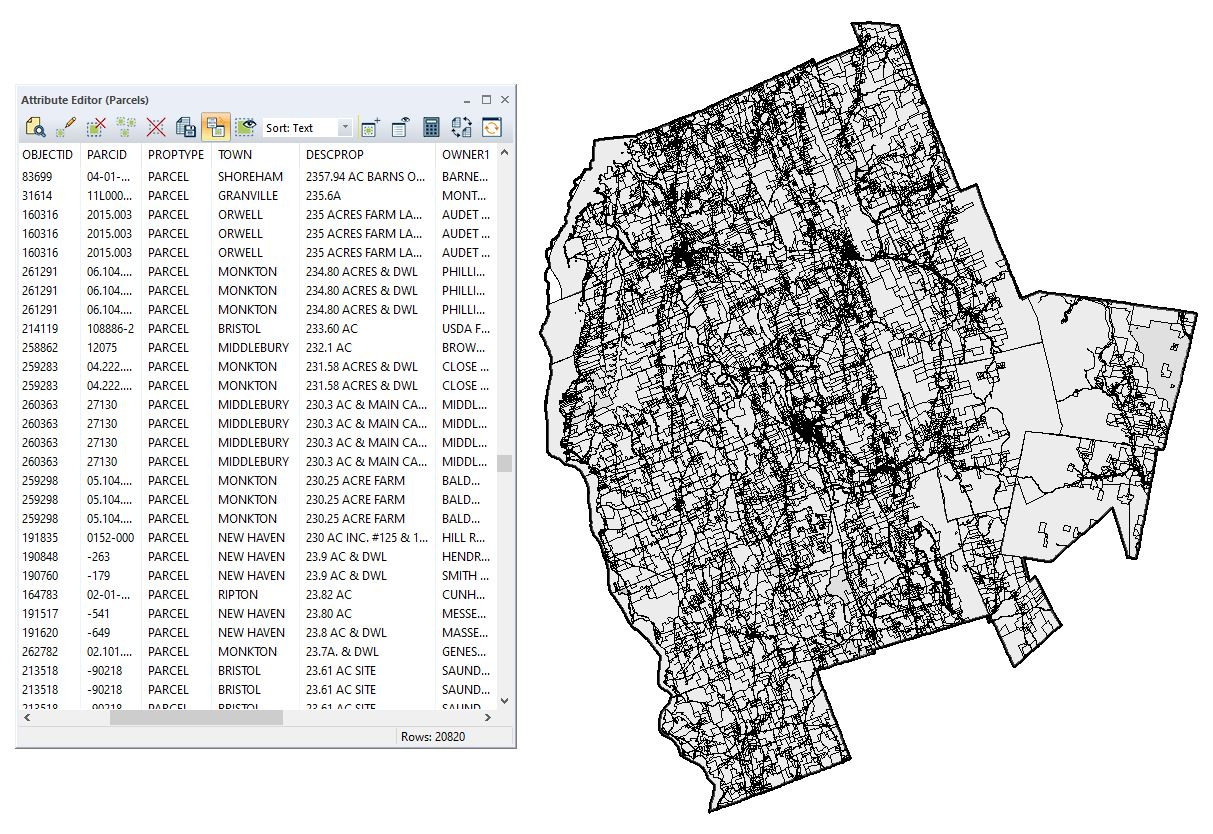Click the 'USDA F...' owner cell
Image resolution: width=1213 pixels, height=834 pixels.
coord(465,329)
